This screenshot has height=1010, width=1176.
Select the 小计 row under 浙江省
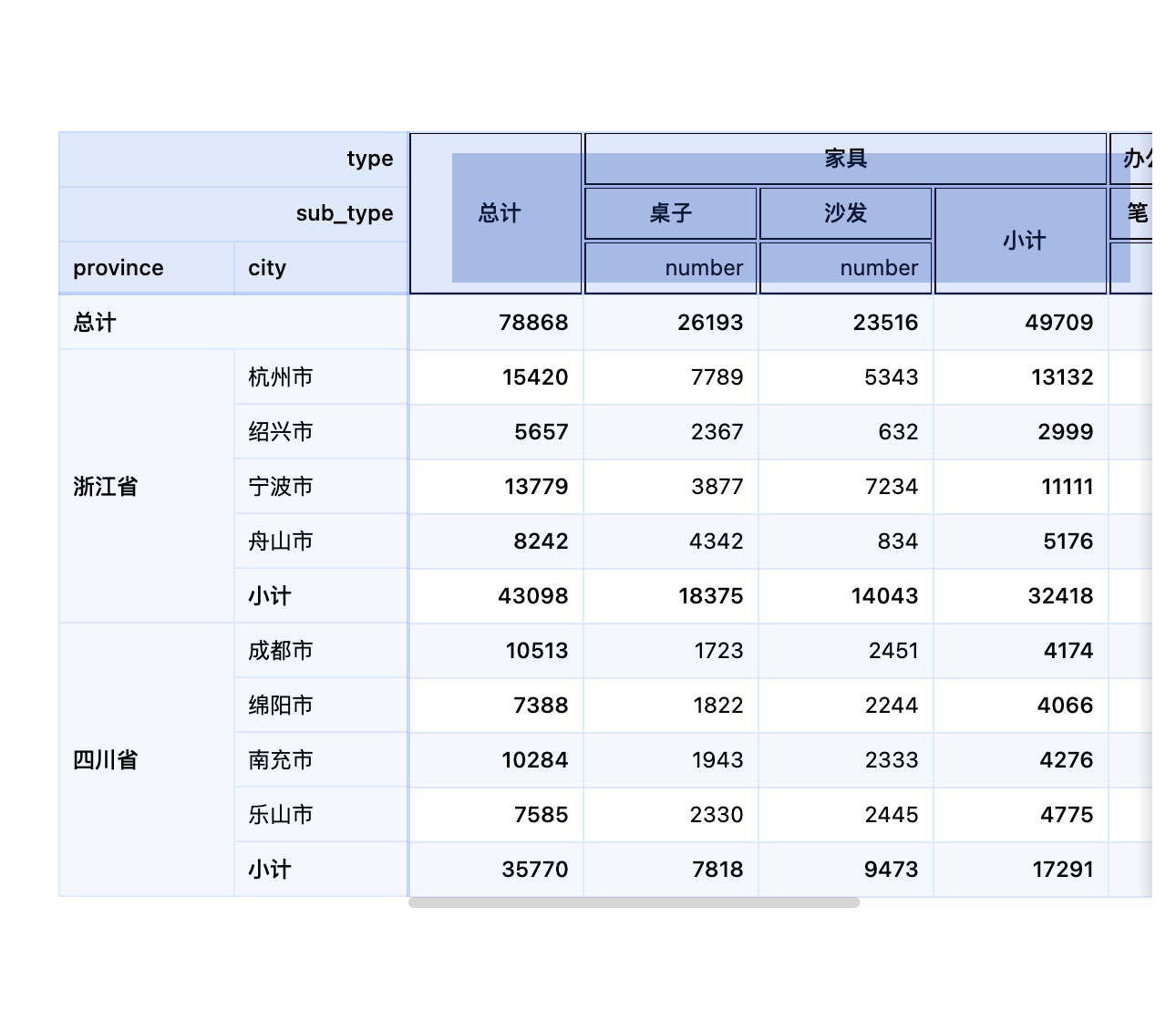coord(321,596)
